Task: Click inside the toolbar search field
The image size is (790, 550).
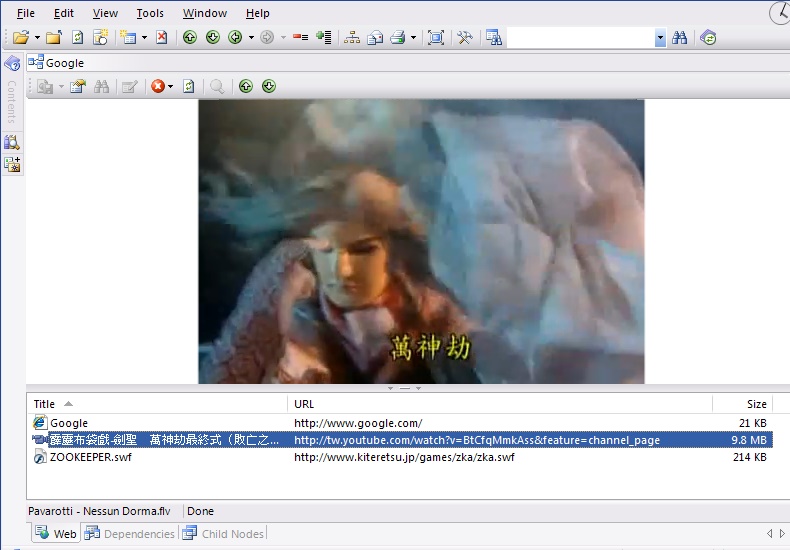Action: [581, 38]
